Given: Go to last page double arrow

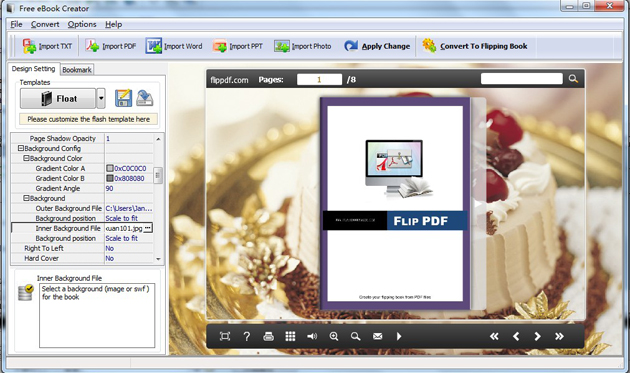Looking at the screenshot, I should tap(559, 336).
